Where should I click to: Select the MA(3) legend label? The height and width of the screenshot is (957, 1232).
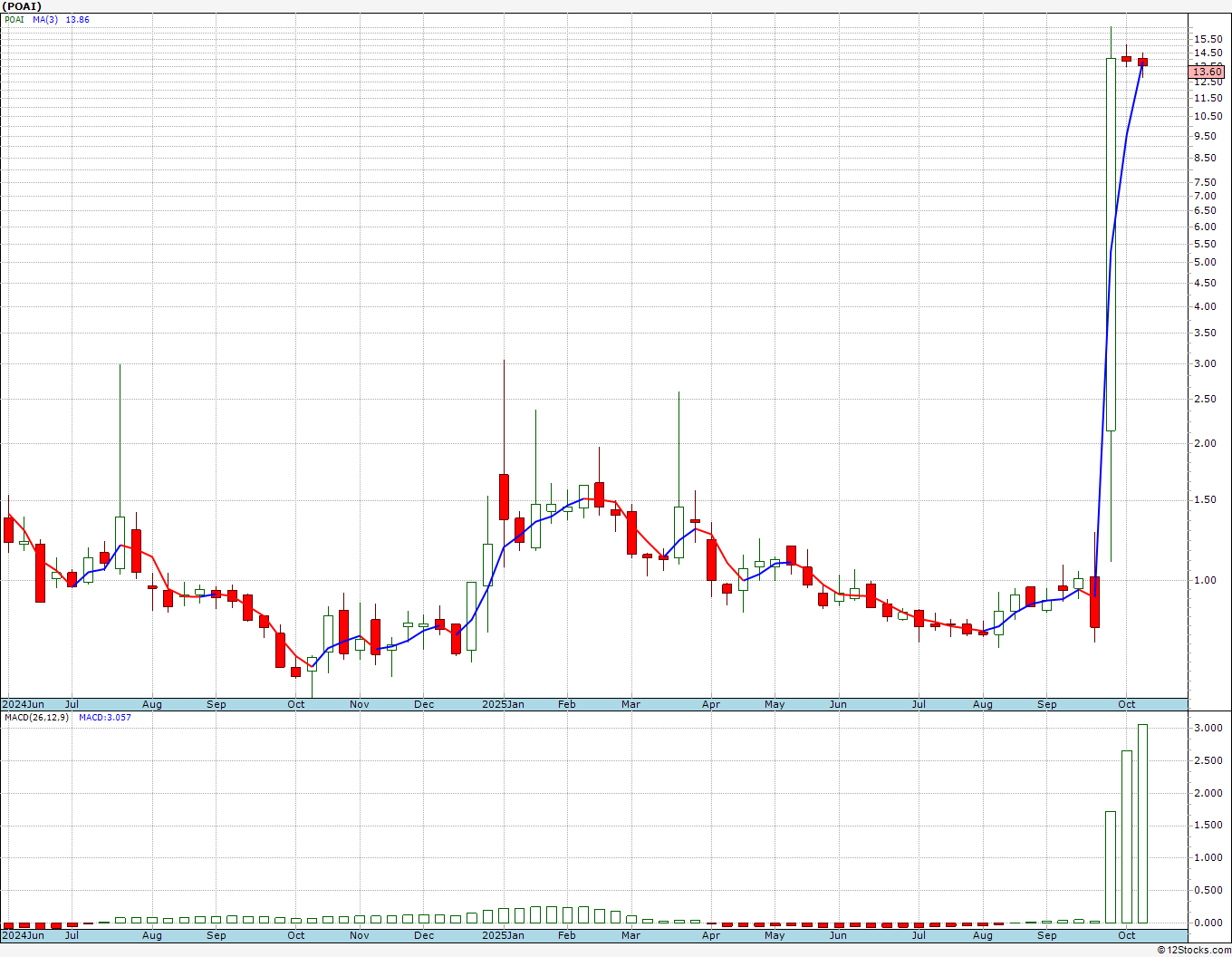pyautogui.click(x=45, y=20)
